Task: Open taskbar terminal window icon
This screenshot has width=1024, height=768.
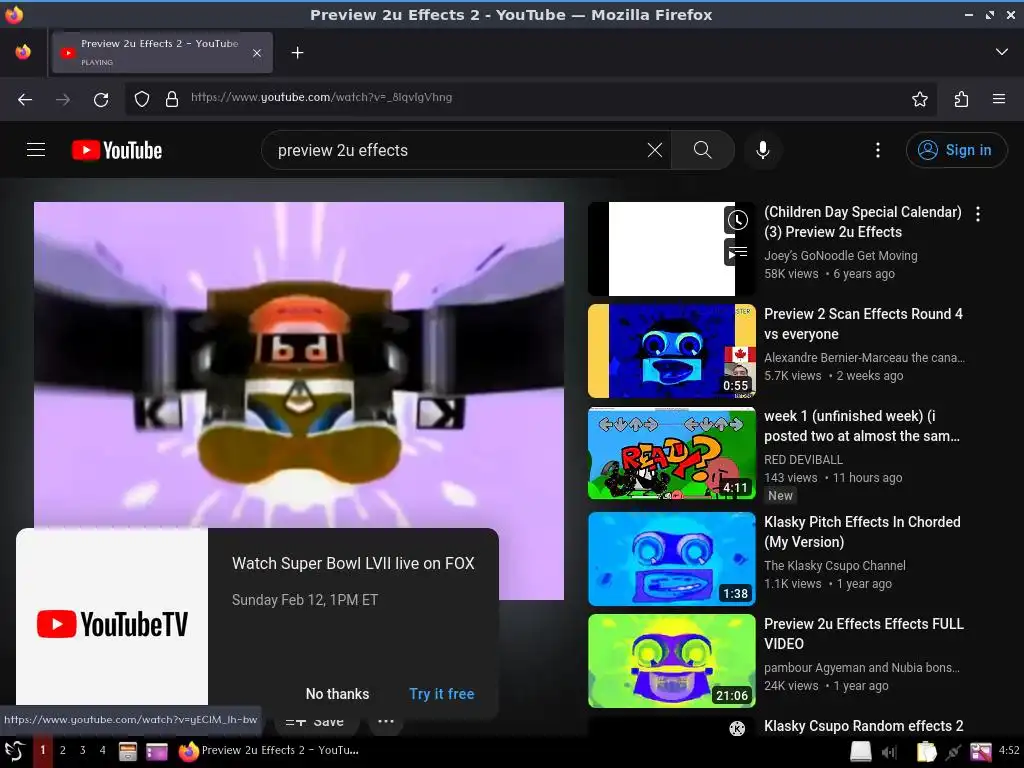Action: pos(157,752)
